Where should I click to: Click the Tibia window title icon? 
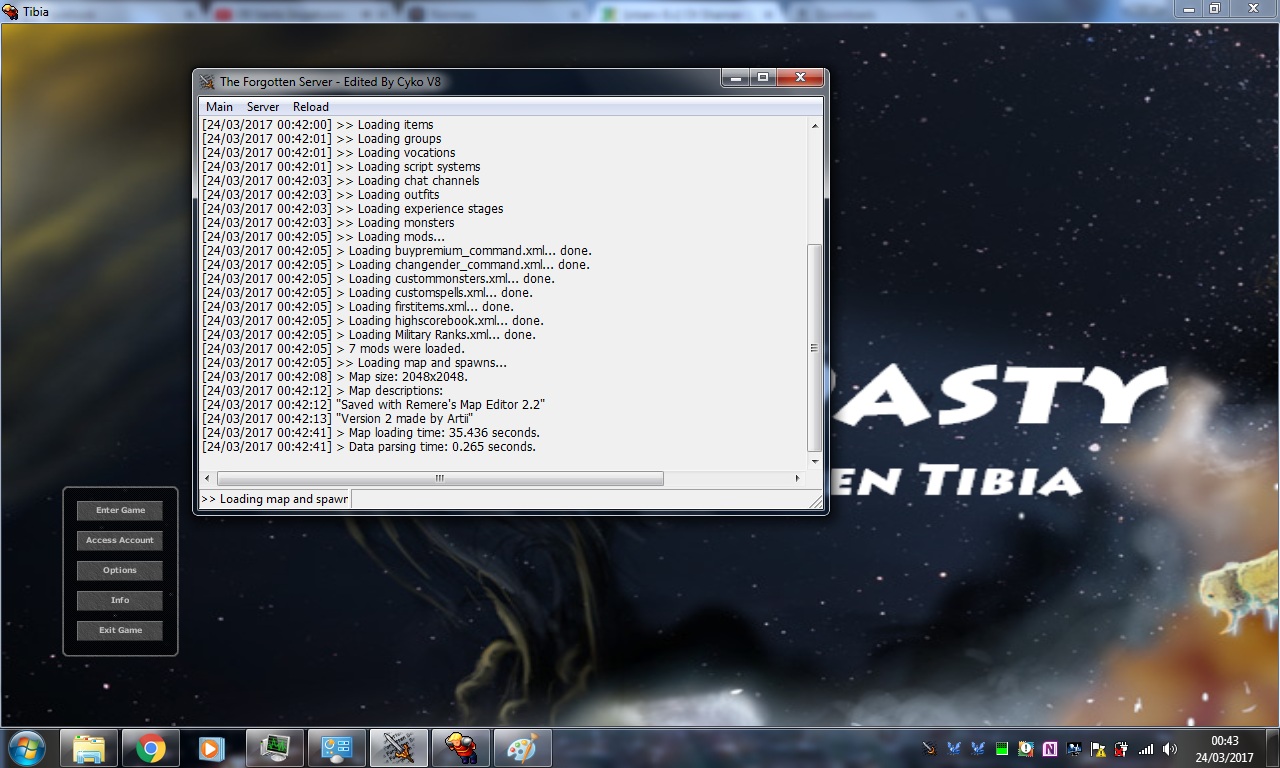(x=11, y=12)
